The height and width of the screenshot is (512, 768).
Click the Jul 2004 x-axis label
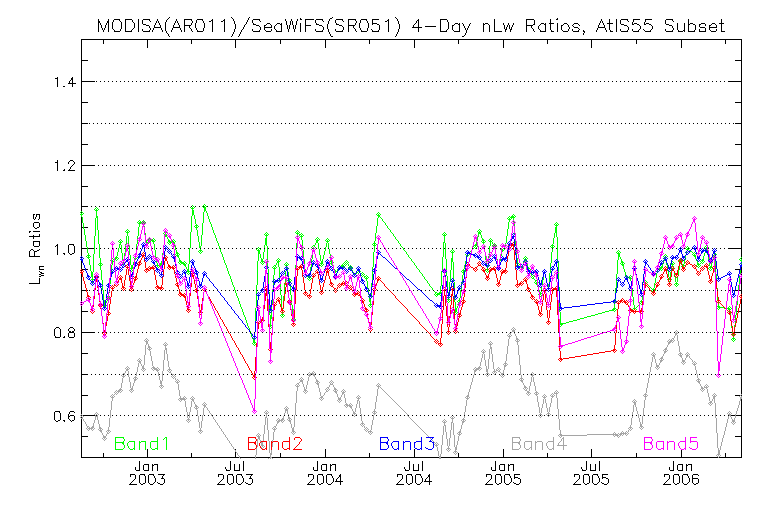414,473
